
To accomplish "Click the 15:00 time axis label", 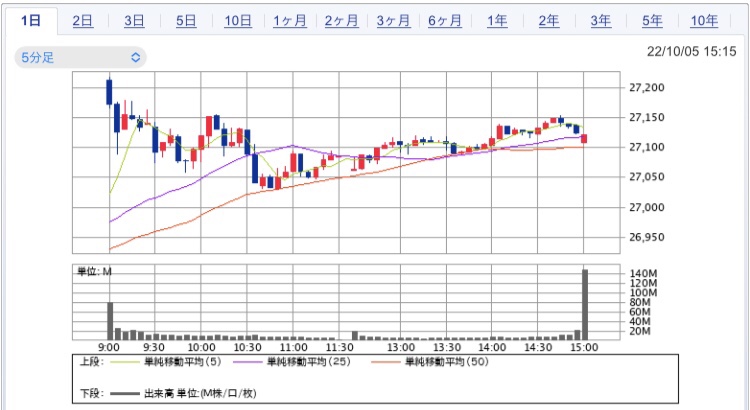I will (584, 348).
